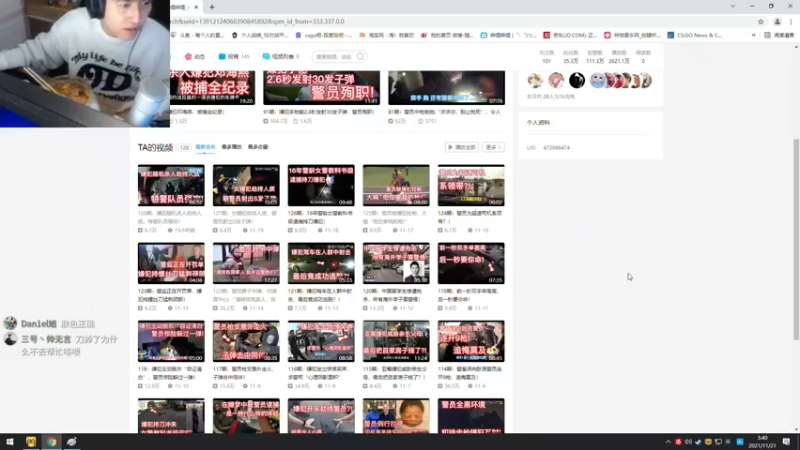Open video 122 thumbnail, duration 17:27
This screenshot has width=800, height=450.
pos(246,263)
